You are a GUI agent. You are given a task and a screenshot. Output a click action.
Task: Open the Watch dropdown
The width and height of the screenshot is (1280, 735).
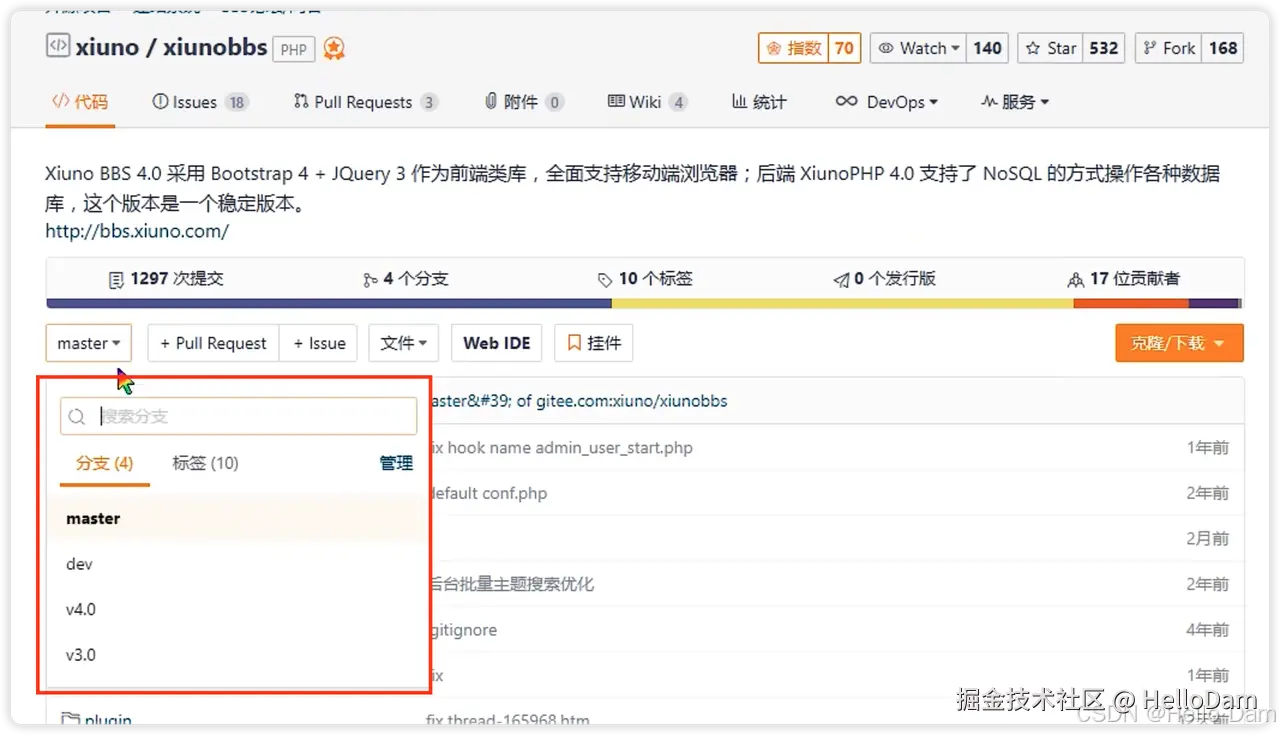pyautogui.click(x=917, y=48)
